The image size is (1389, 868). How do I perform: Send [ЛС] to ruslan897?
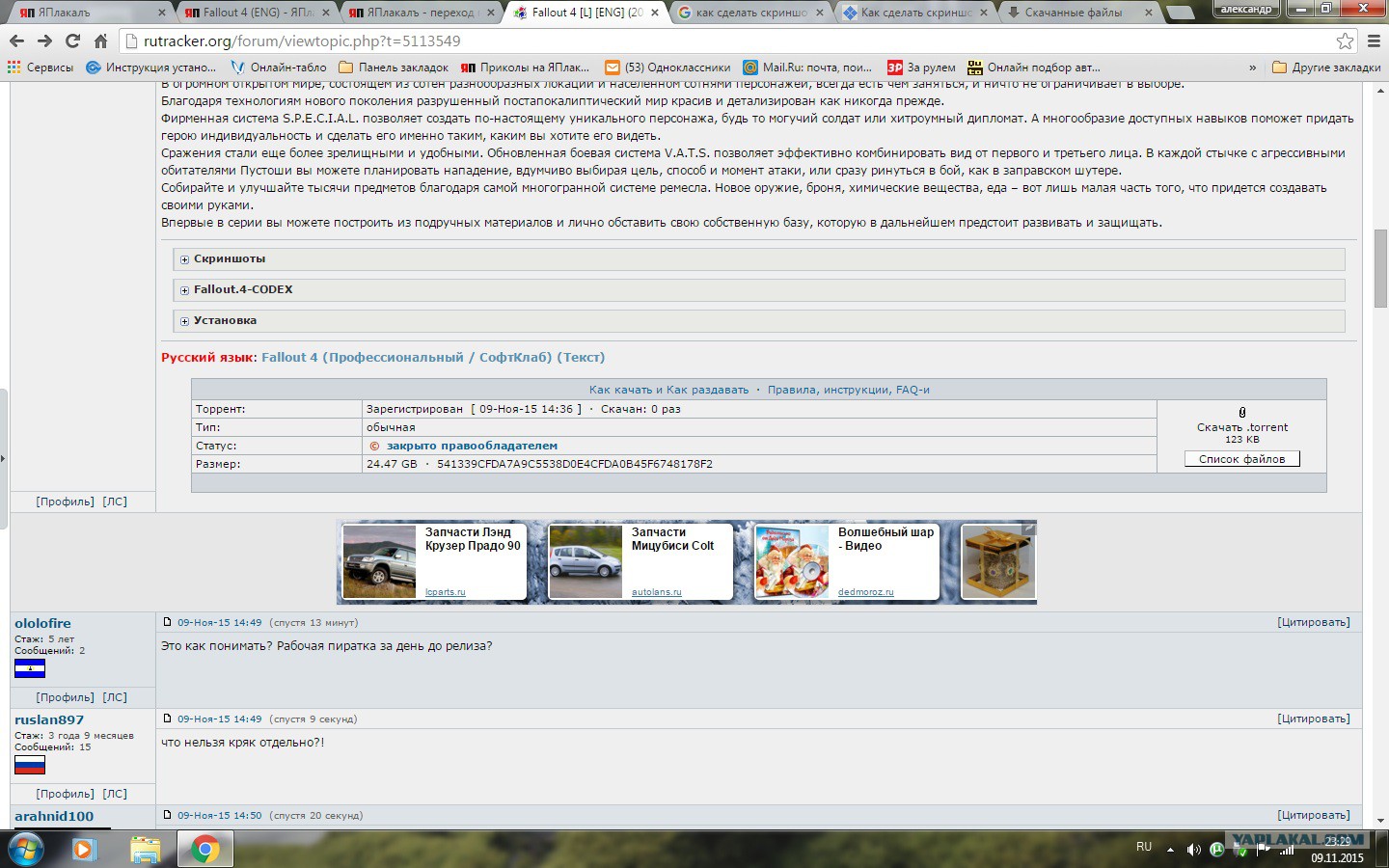click(115, 794)
